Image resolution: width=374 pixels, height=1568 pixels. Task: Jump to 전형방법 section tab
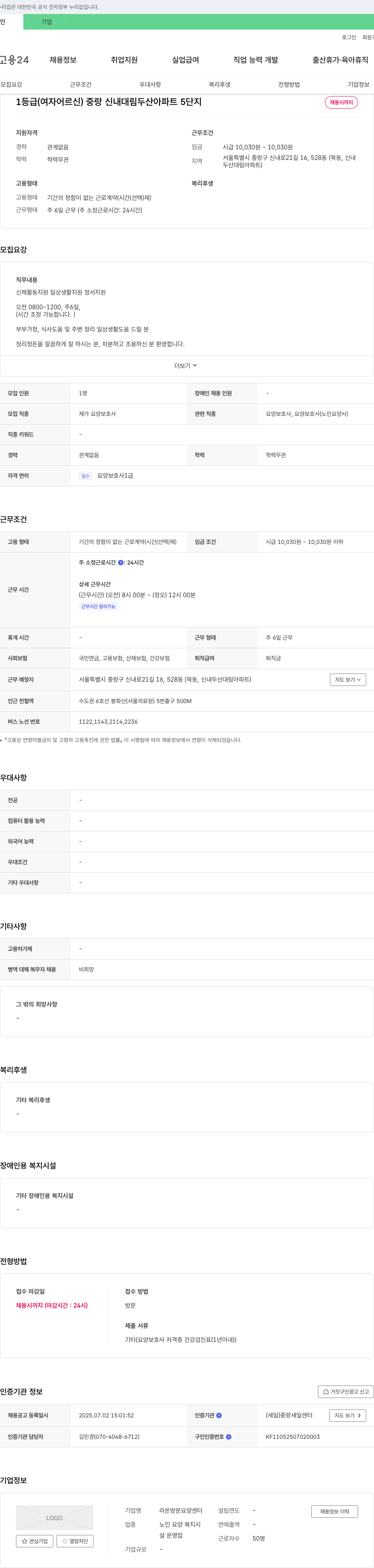[289, 84]
